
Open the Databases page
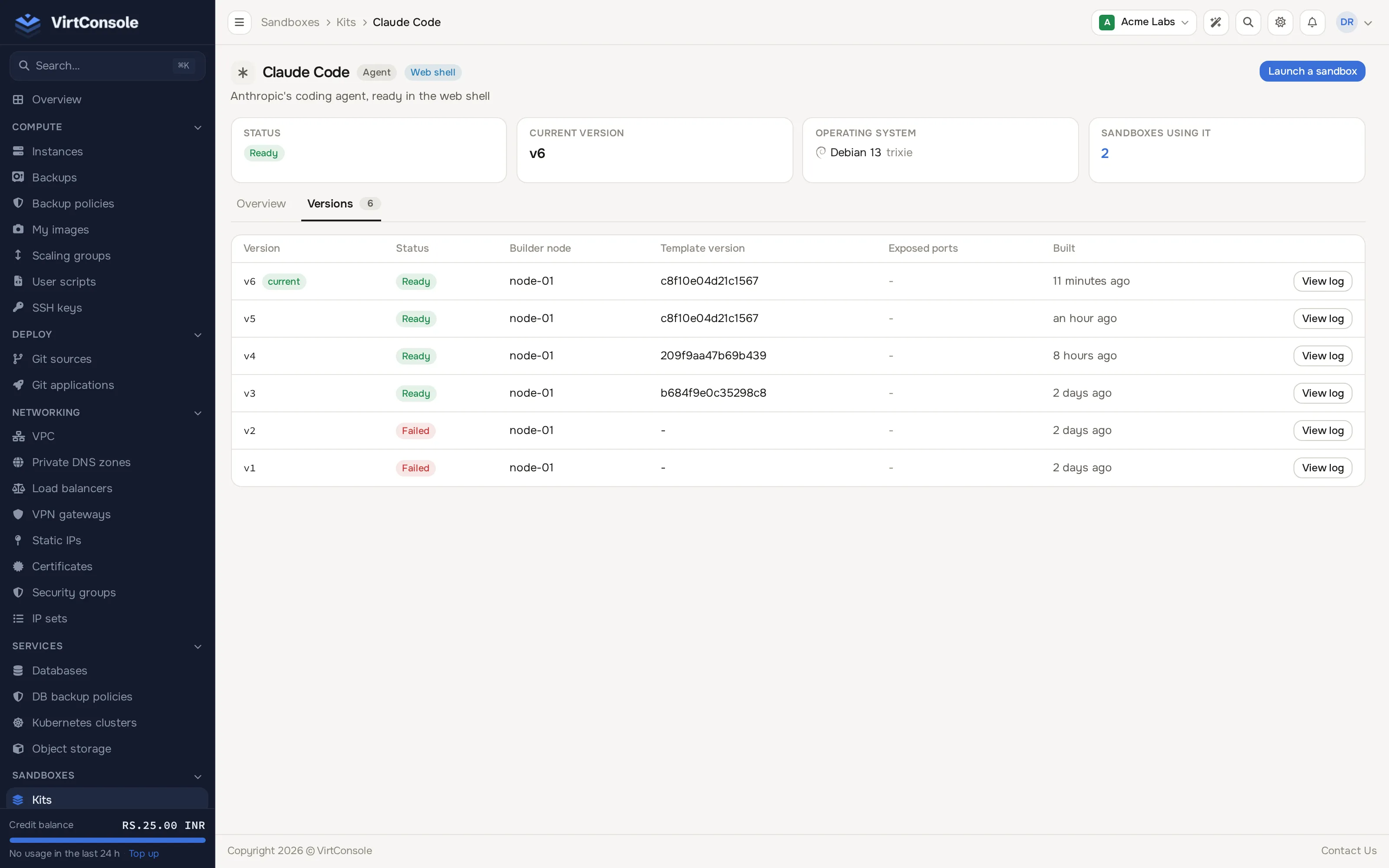[107, 671]
